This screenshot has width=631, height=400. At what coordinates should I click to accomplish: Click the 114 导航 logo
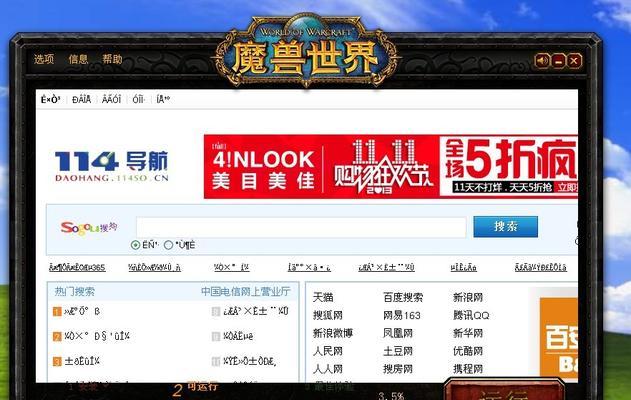pyautogui.click(x=111, y=166)
